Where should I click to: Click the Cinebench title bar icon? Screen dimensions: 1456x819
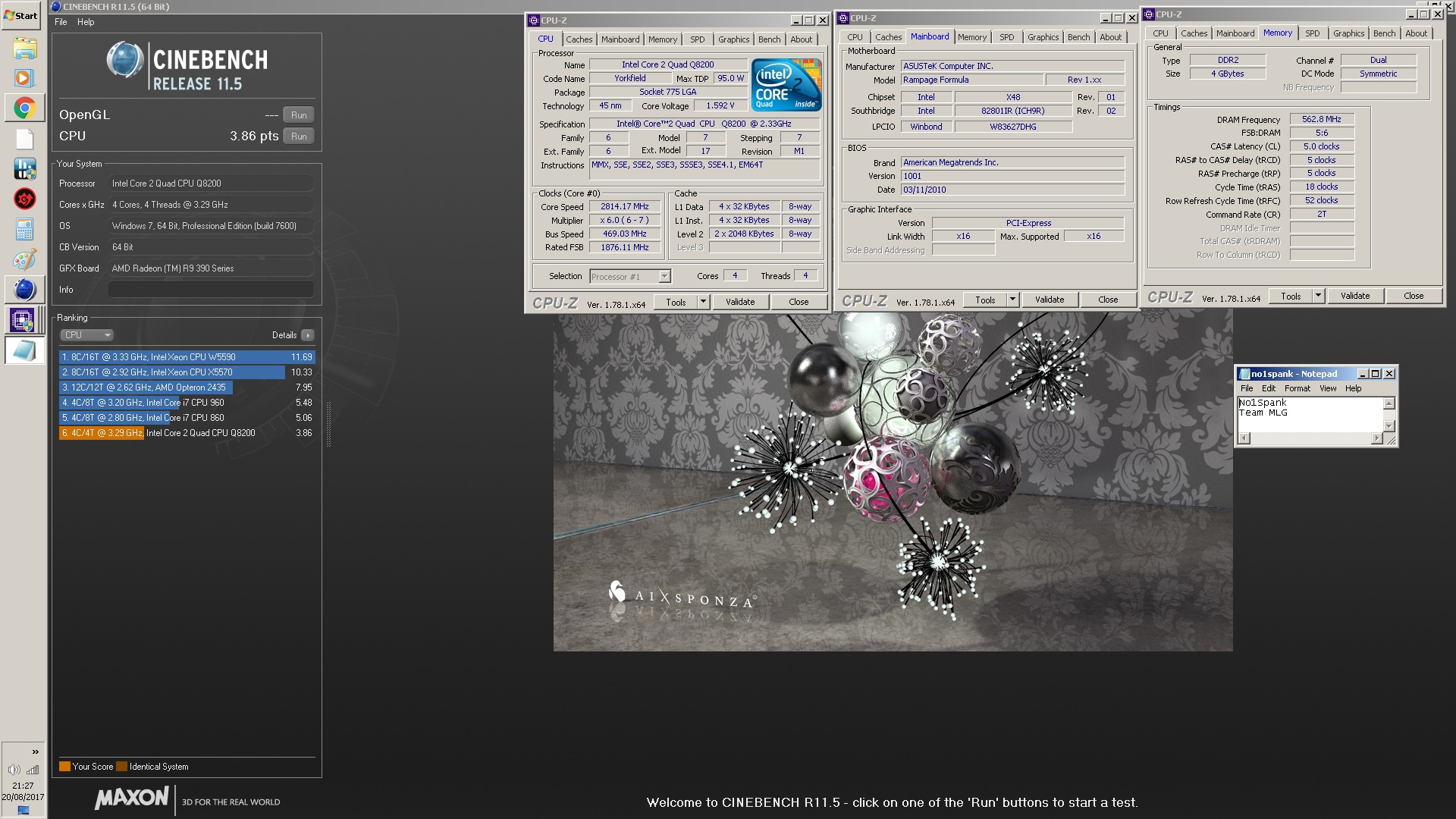(x=55, y=7)
